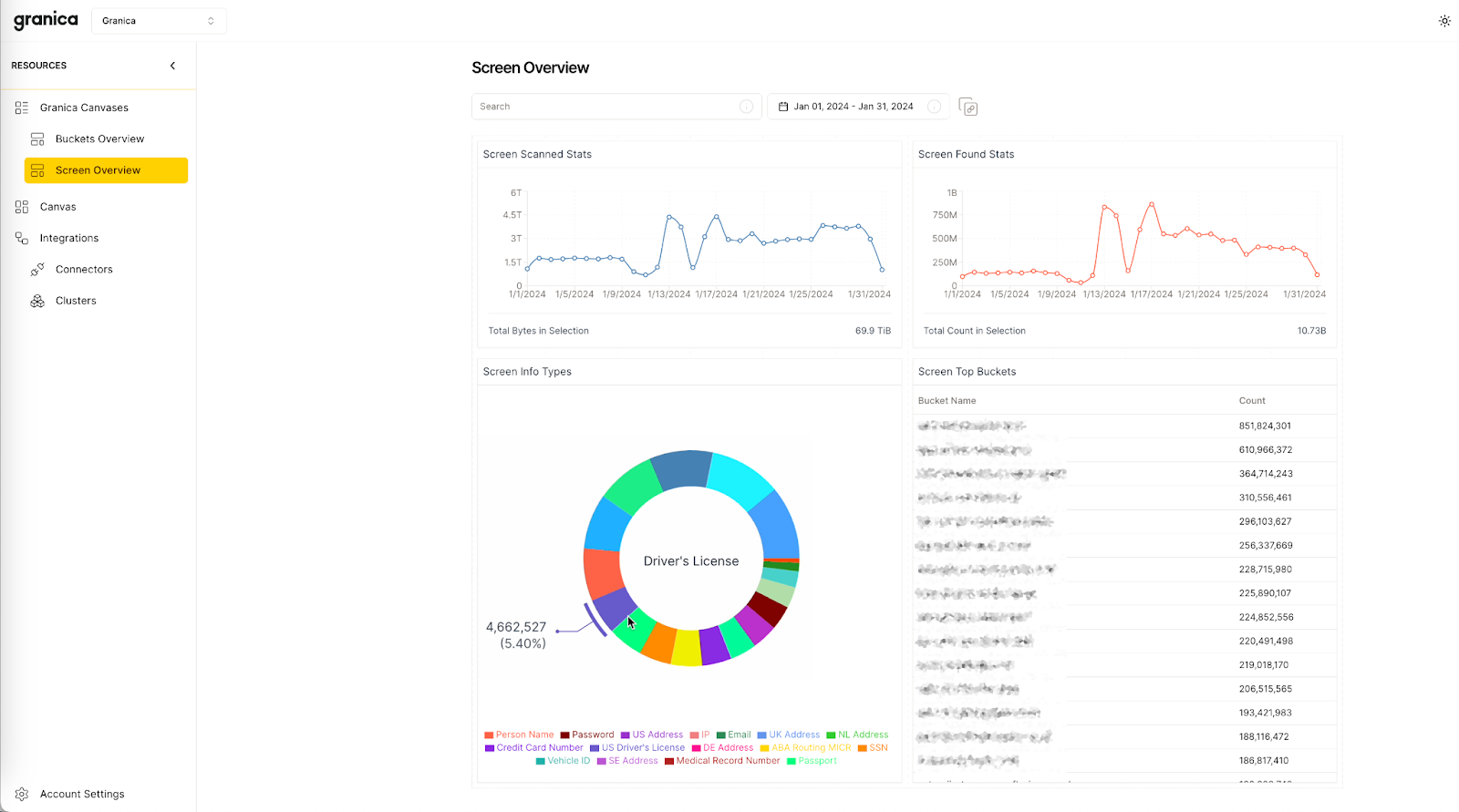Screen dimensions: 1459x812
Task: Click Vehicle ID legend entry
Action: coord(564,761)
